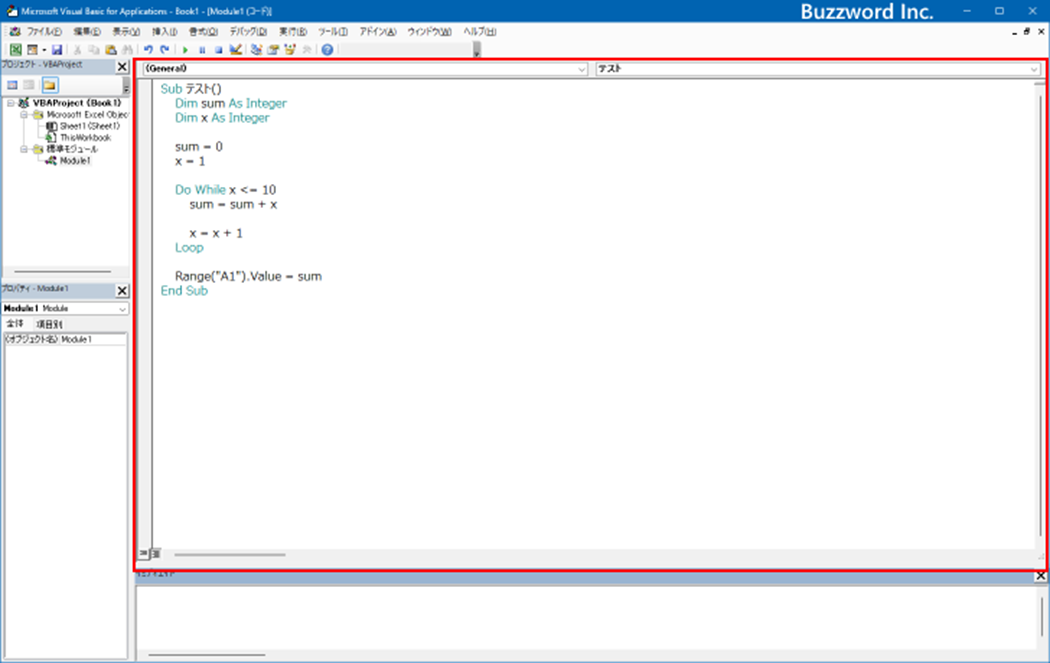Image resolution: width=1050 pixels, height=663 pixels.
Task: Open the ツール menu in the menu bar
Action: 330,31
